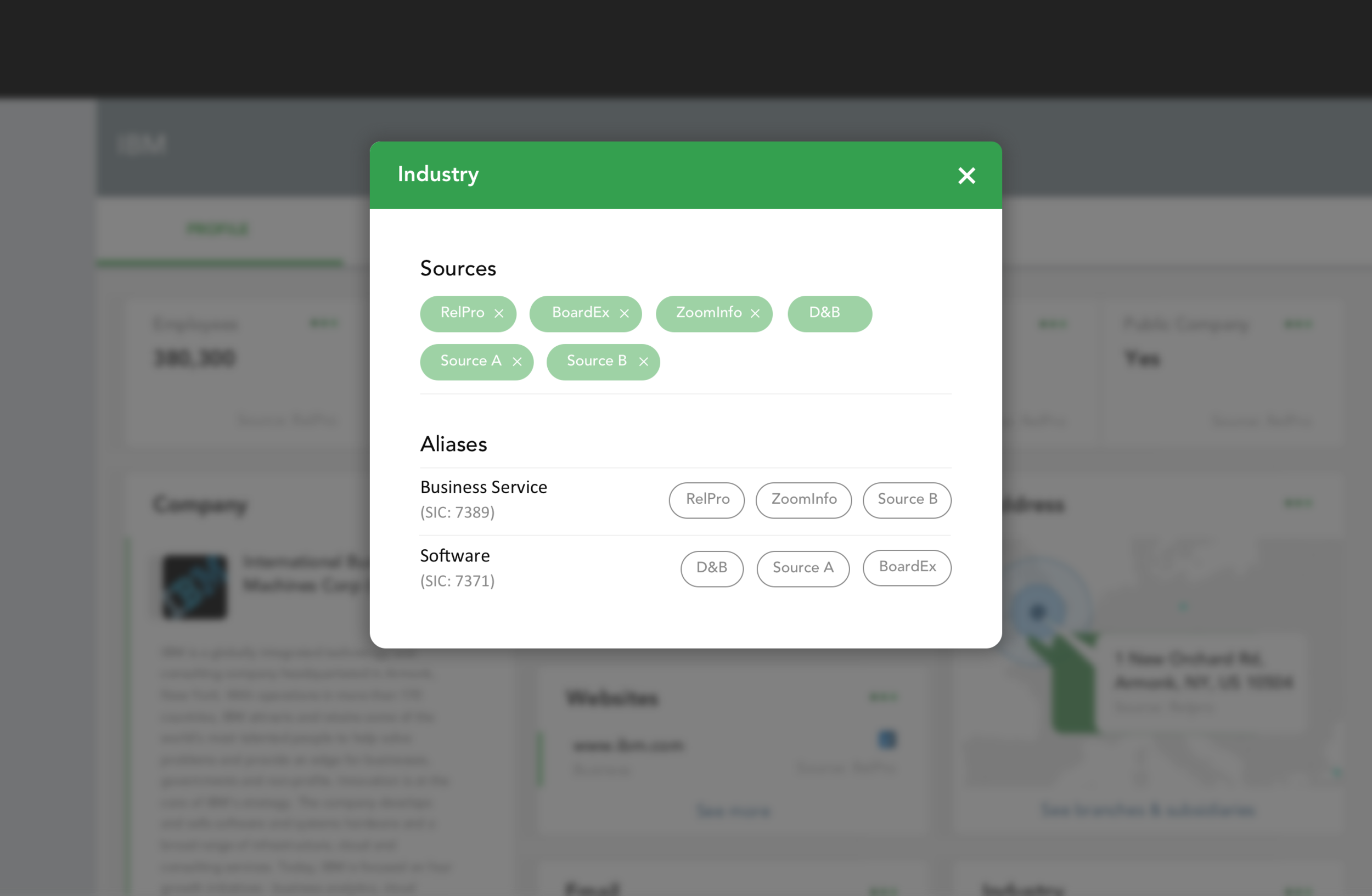
Task: Select the Business Service alias name
Action: tap(483, 487)
